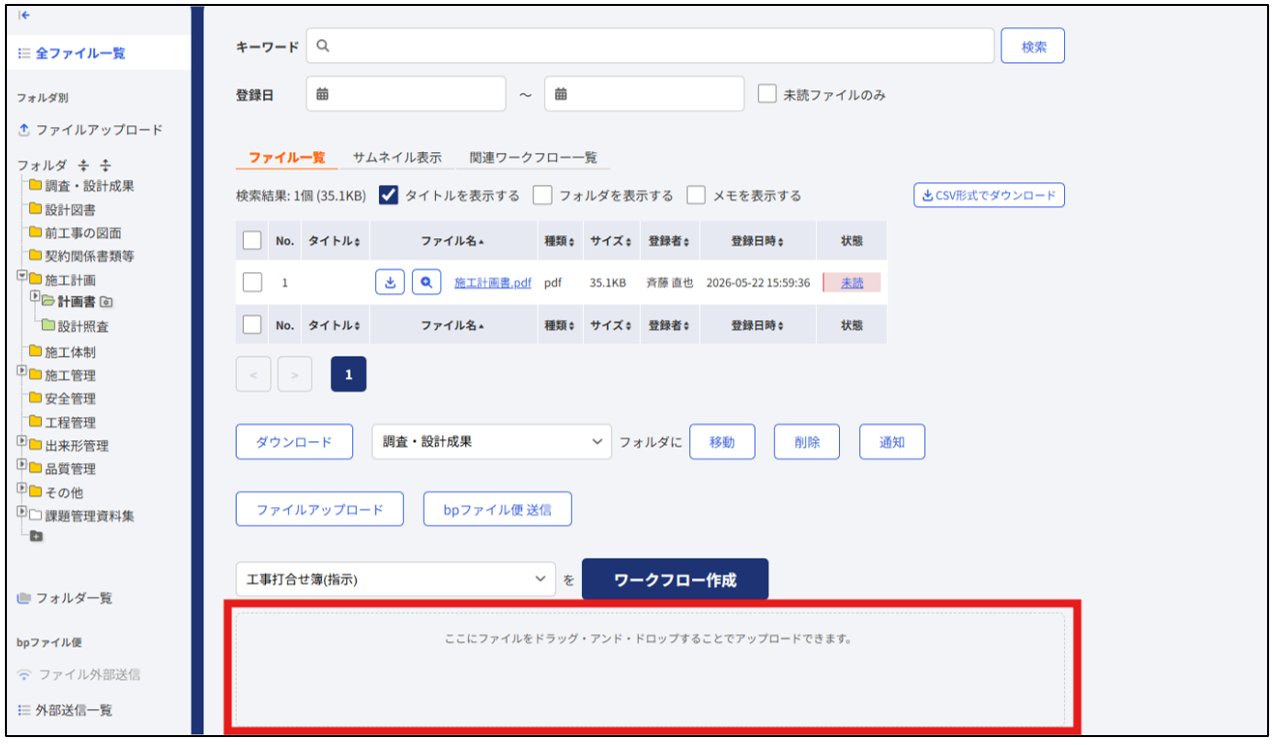Open the 登録日 end date field

(644, 94)
